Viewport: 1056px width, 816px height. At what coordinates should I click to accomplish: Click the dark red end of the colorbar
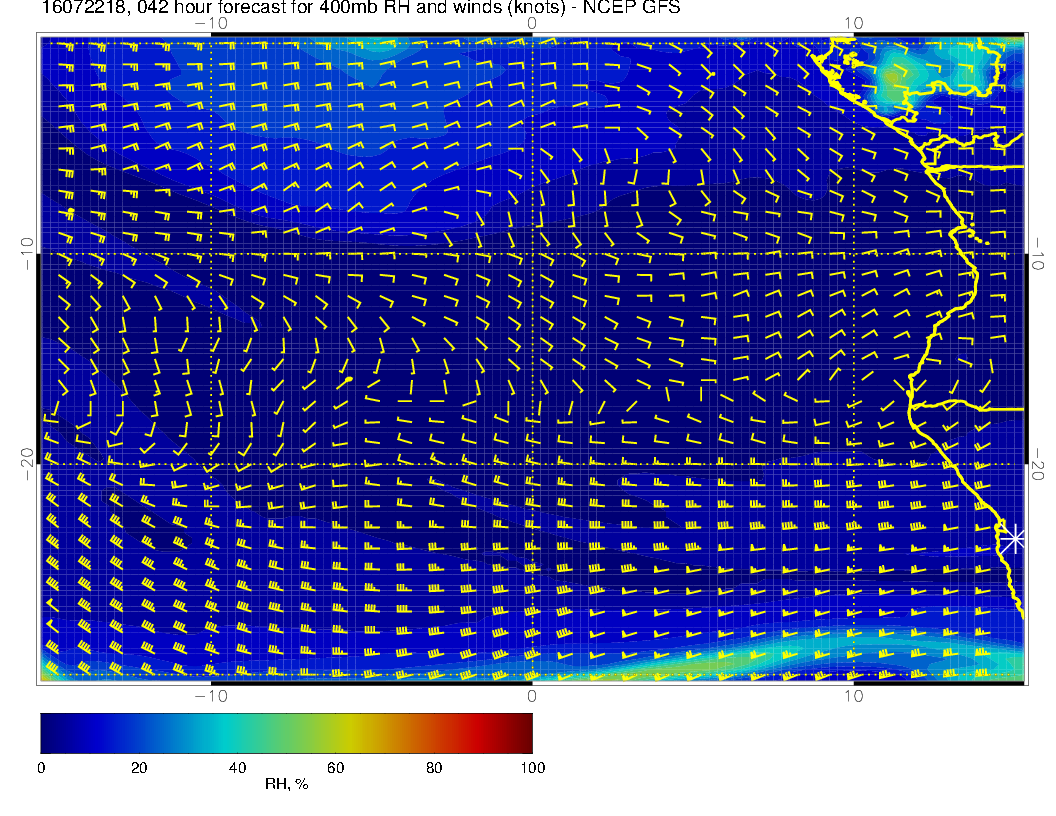pyautogui.click(x=524, y=732)
